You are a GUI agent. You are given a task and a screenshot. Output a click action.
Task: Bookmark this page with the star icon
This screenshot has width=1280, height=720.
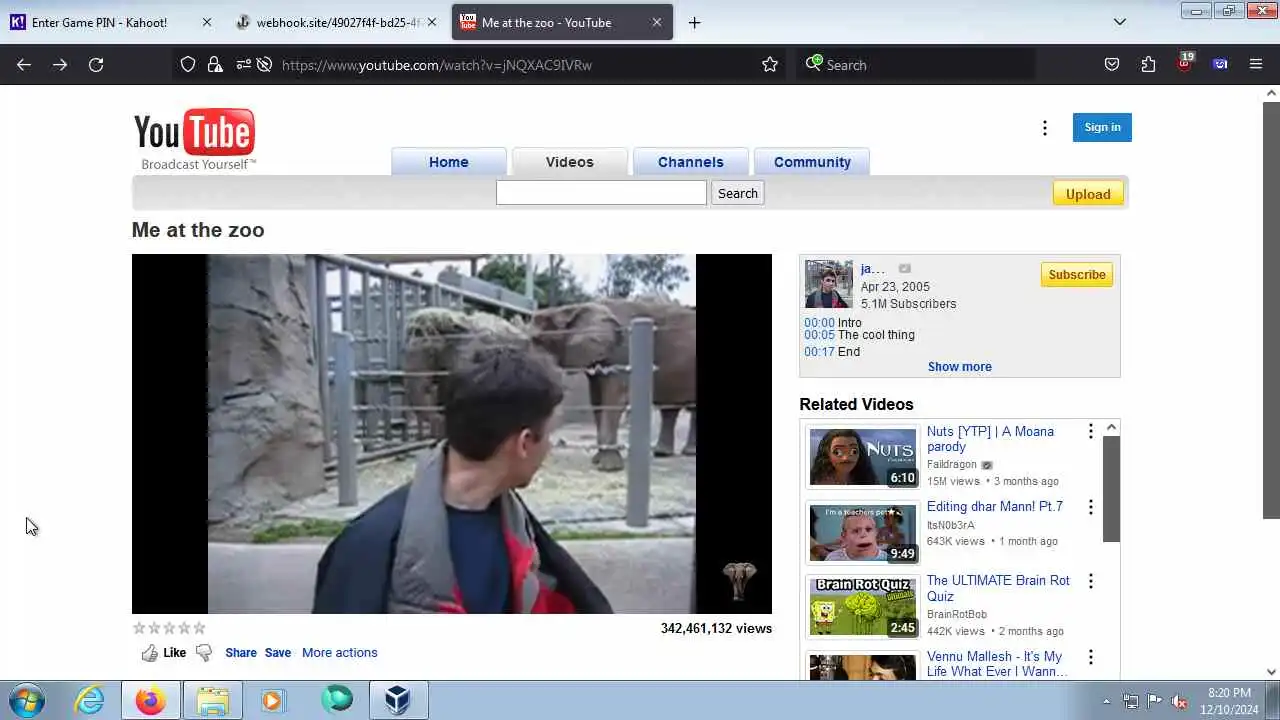pyautogui.click(x=770, y=65)
